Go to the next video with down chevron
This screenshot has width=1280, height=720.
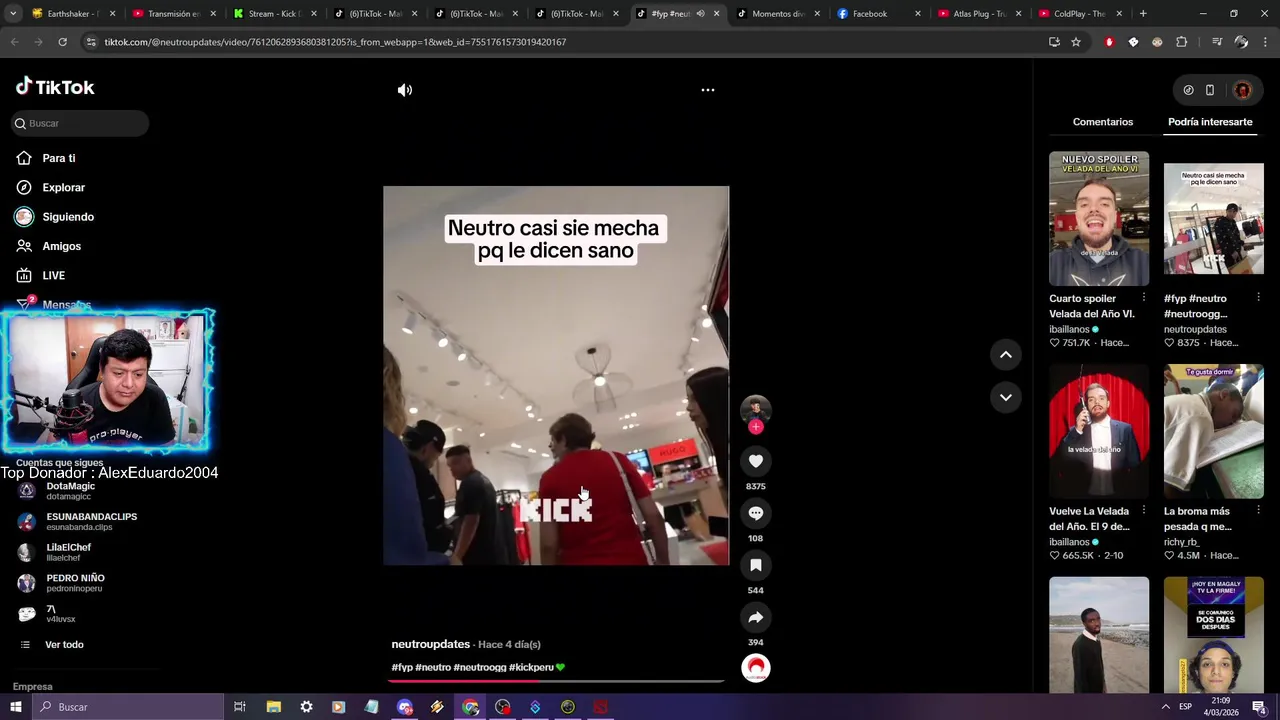click(1006, 397)
